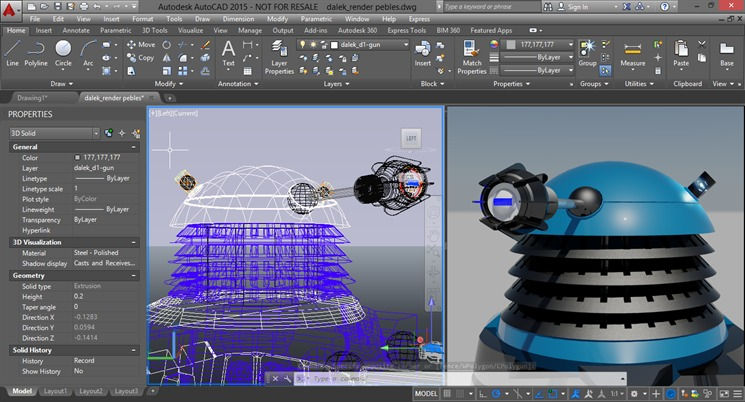This screenshot has height=402, width=745.
Task: Collapse the General properties section
Action: point(133,147)
